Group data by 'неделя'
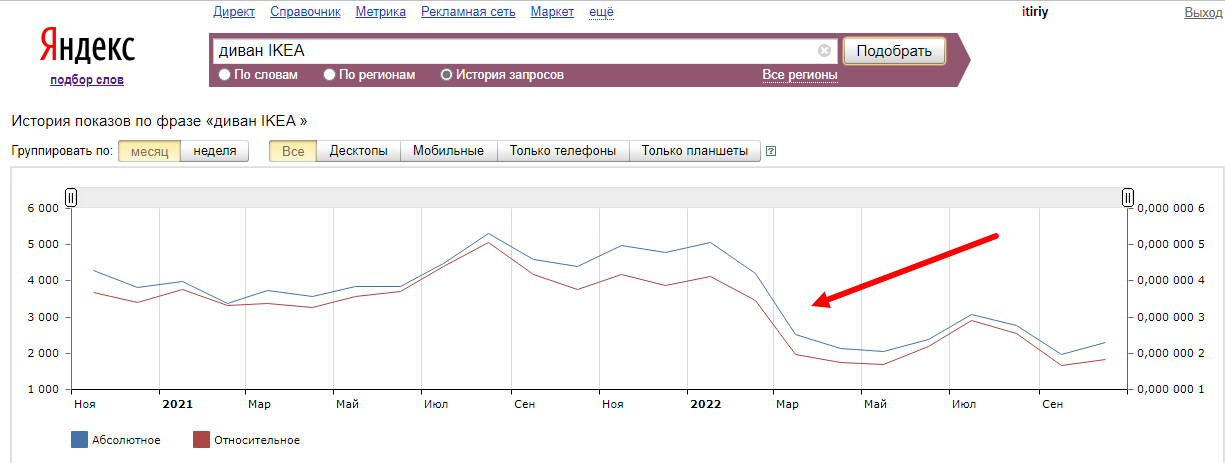The image size is (1225, 463). click(215, 151)
